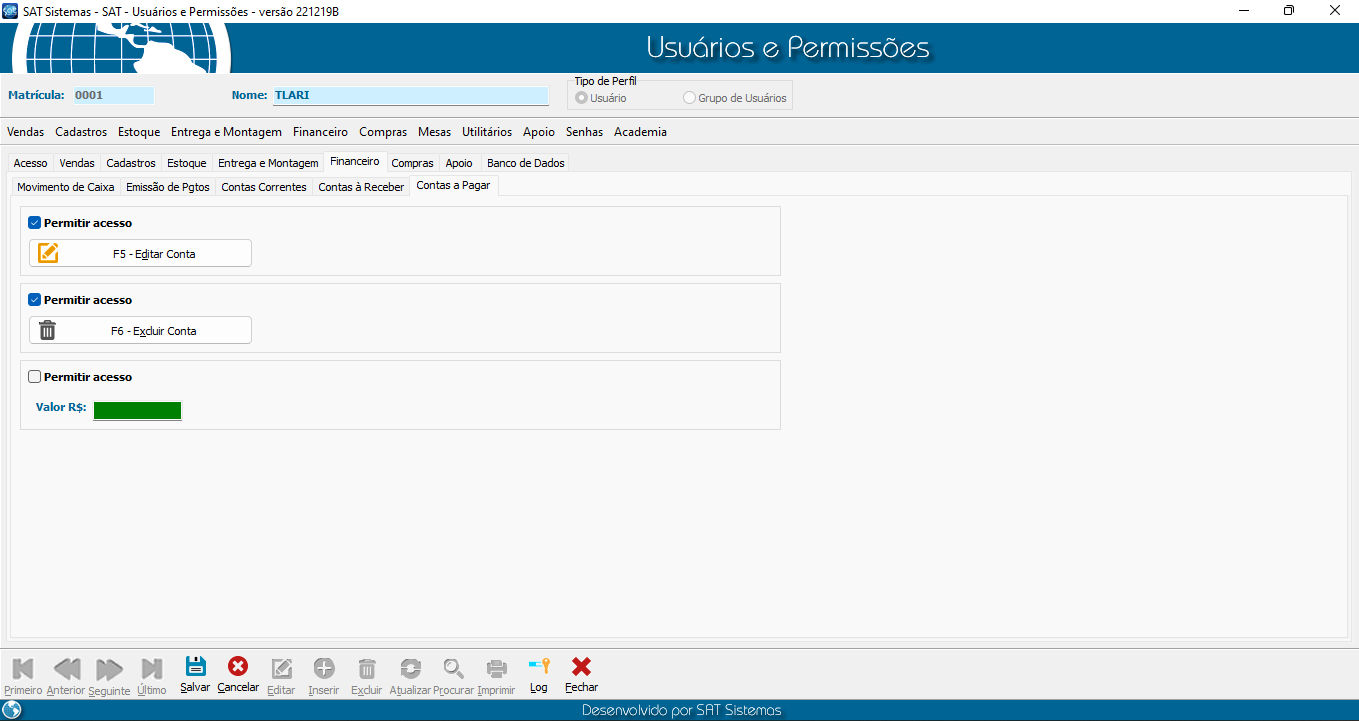Click the green Valor R$ field
Viewport: 1359px width, 721px height.
(137, 410)
